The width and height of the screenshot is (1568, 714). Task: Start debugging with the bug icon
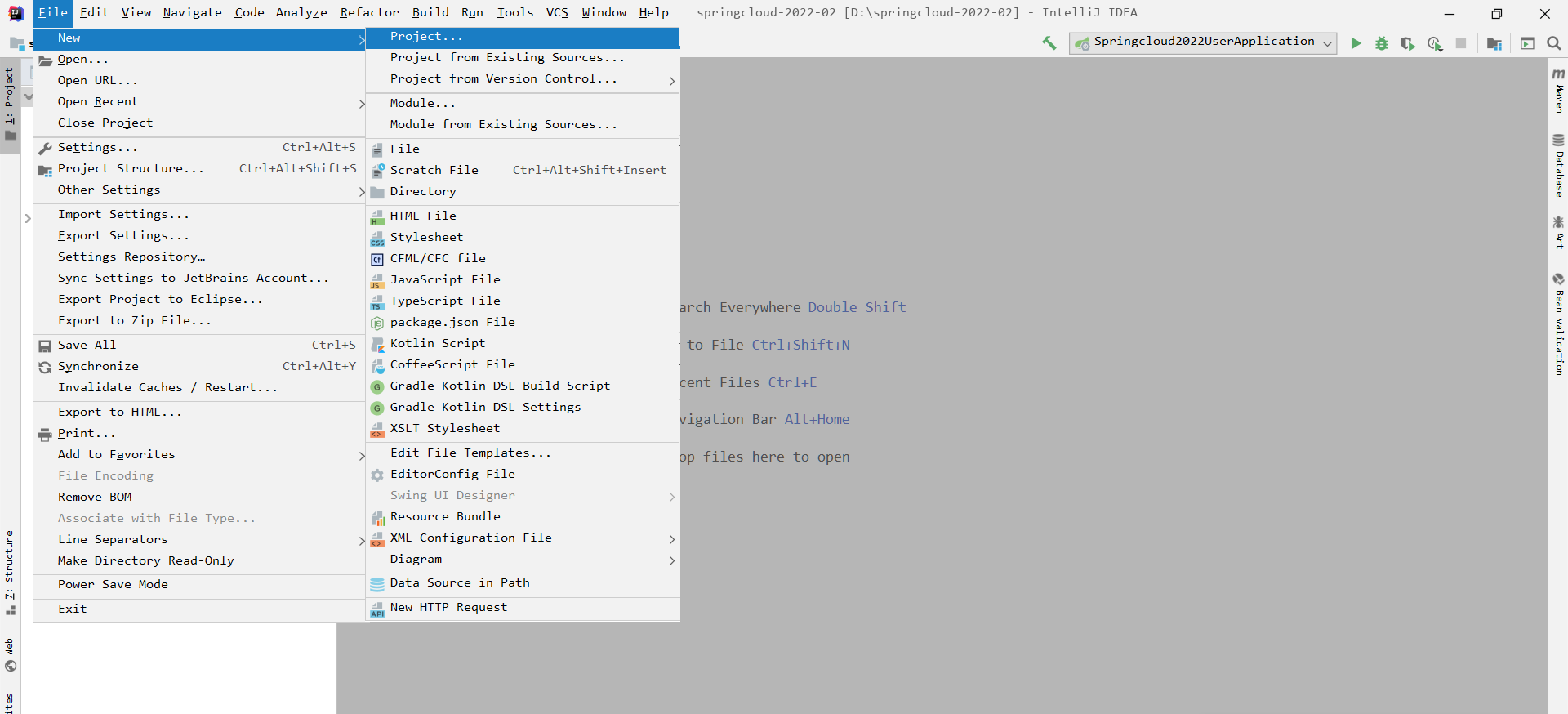[x=1382, y=43]
